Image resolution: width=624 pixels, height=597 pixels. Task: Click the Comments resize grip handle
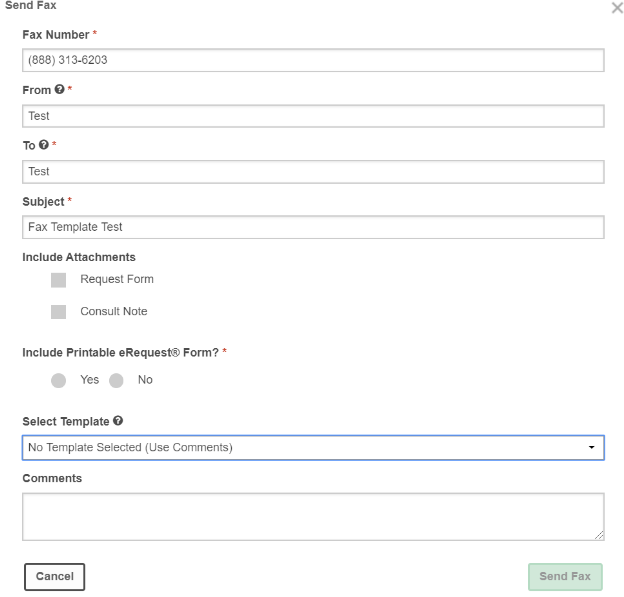[599, 535]
